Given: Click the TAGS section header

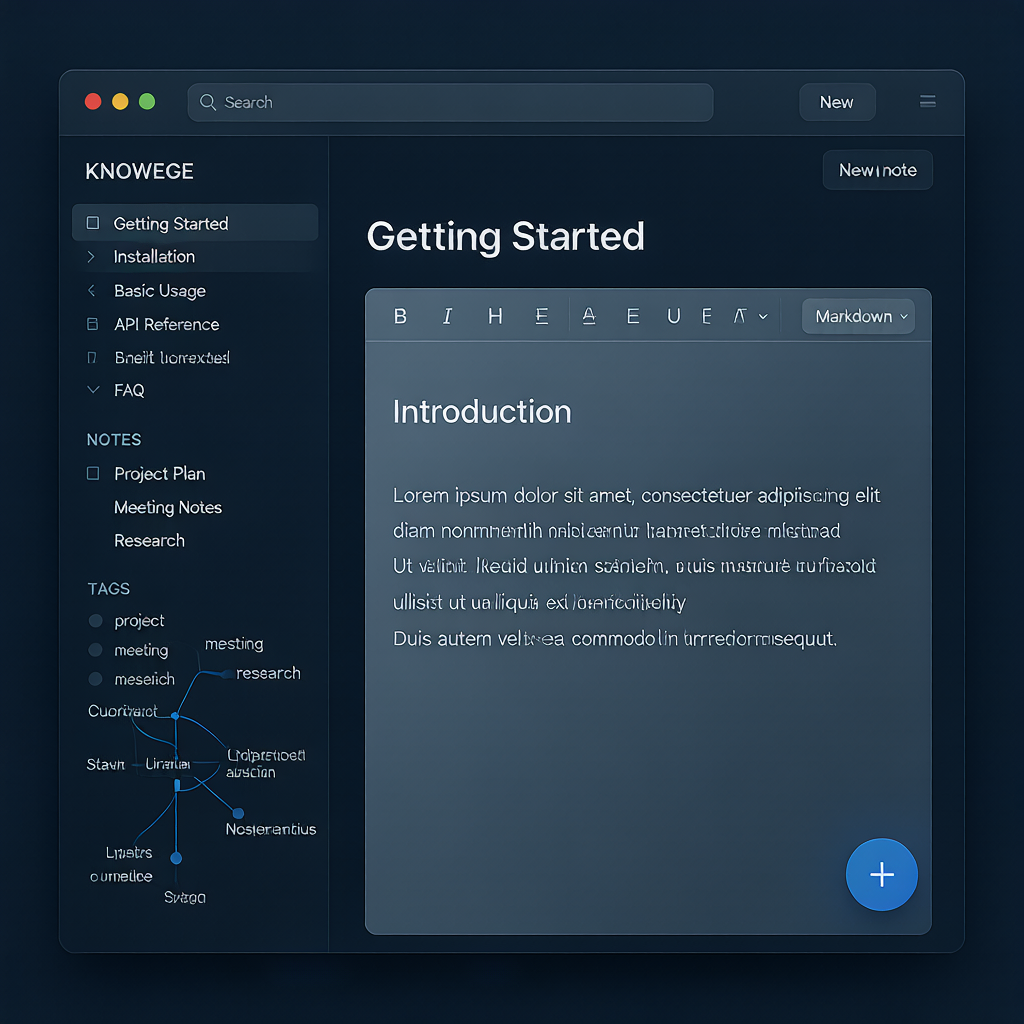Looking at the screenshot, I should [108, 589].
